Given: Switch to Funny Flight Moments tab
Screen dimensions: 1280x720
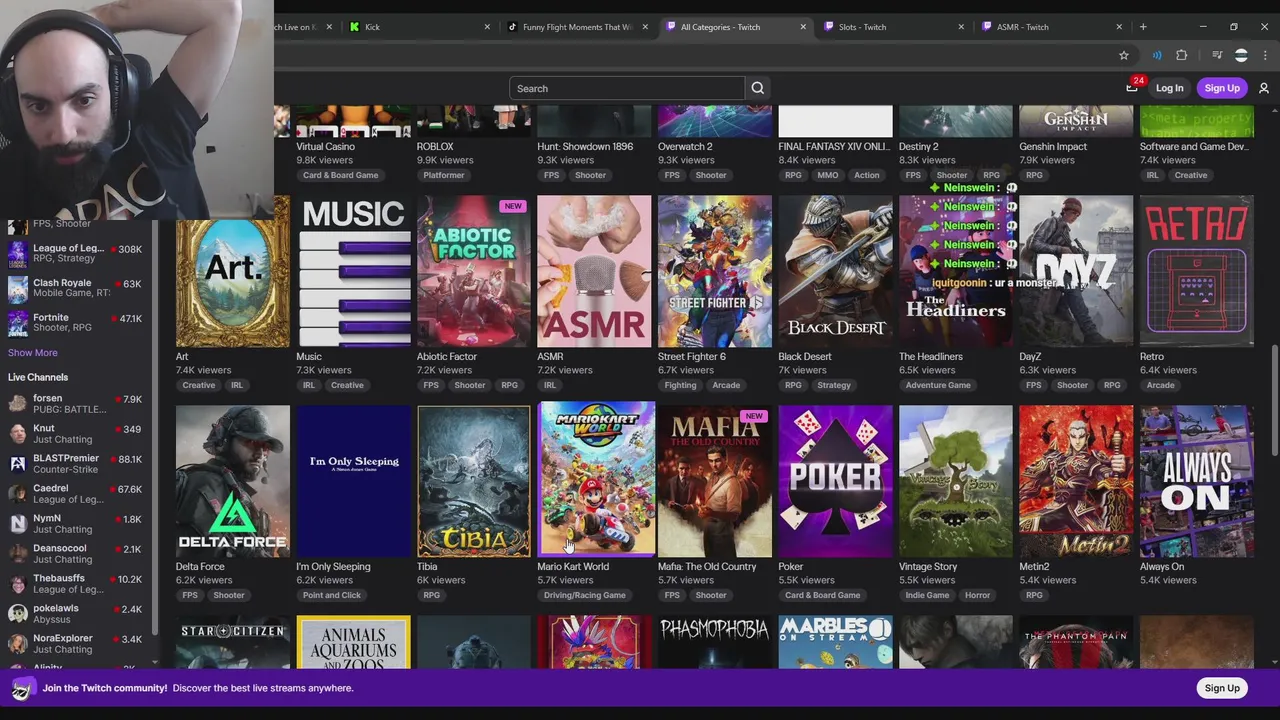Looking at the screenshot, I should coord(578,27).
